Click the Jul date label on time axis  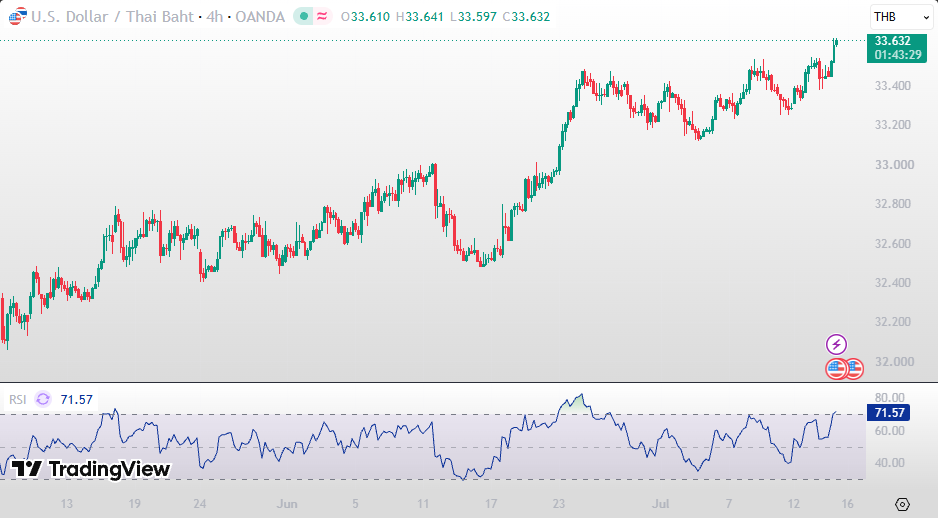click(x=660, y=504)
